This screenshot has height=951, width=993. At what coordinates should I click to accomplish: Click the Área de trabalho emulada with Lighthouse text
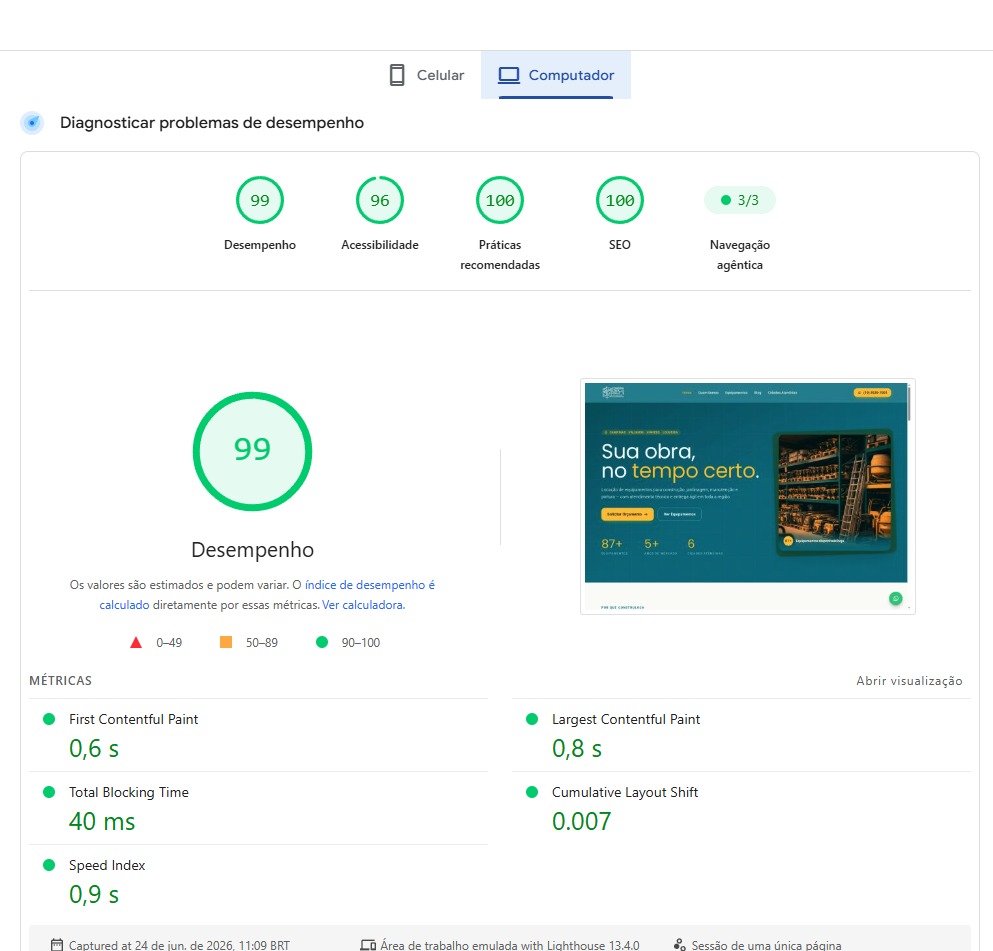pos(510,945)
